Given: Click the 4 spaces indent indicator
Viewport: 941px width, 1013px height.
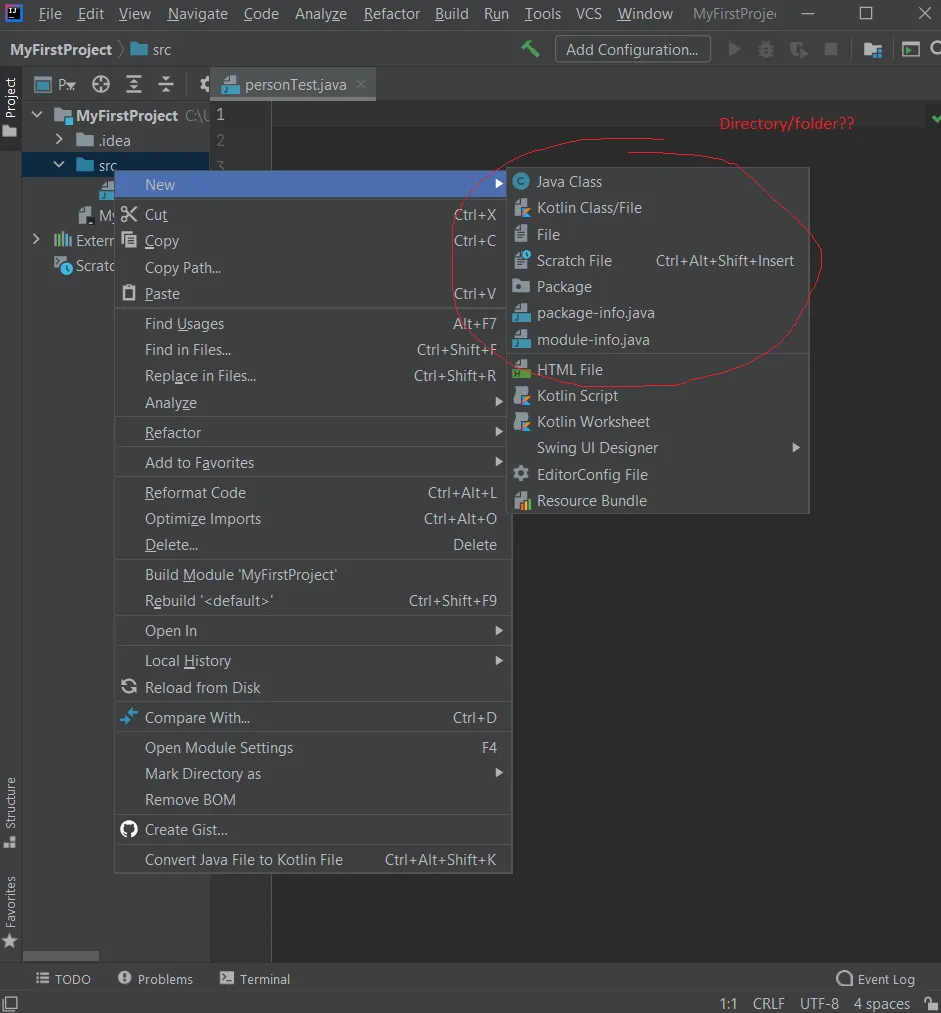Looking at the screenshot, I should coord(882,1003).
